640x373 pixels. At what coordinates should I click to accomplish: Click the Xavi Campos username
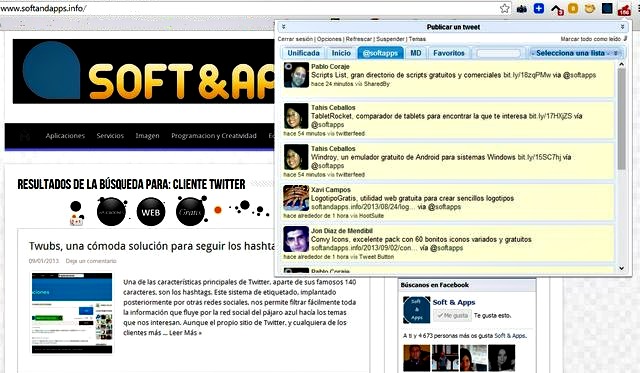tap(331, 190)
